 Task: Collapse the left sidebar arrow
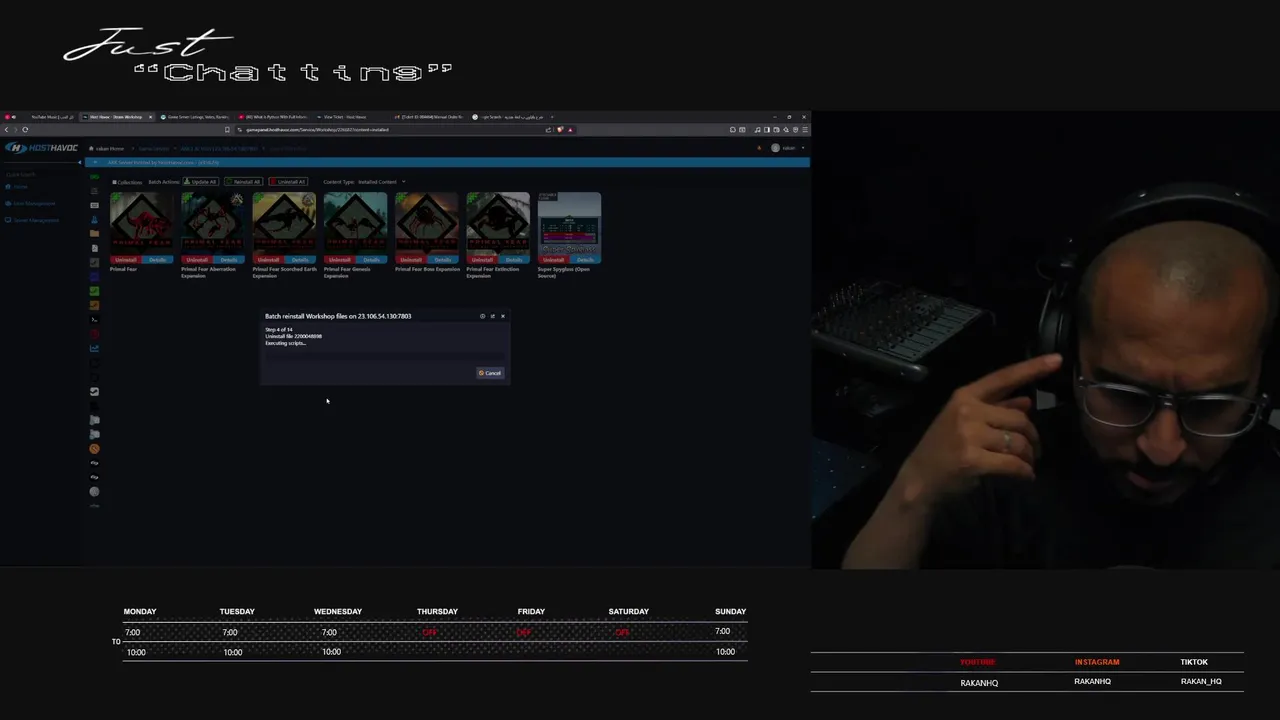80,162
